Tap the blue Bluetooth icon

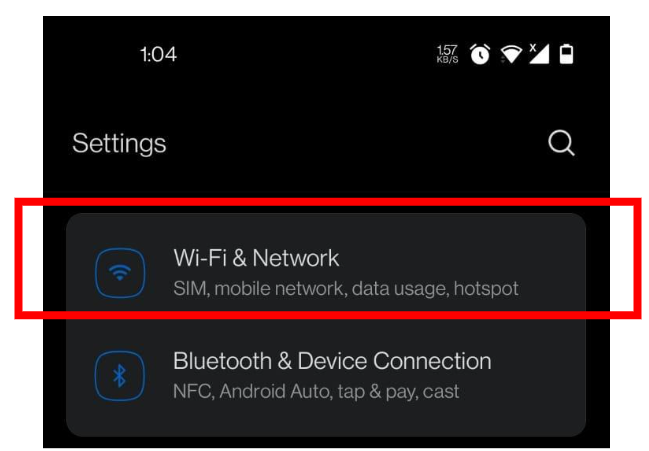point(120,376)
